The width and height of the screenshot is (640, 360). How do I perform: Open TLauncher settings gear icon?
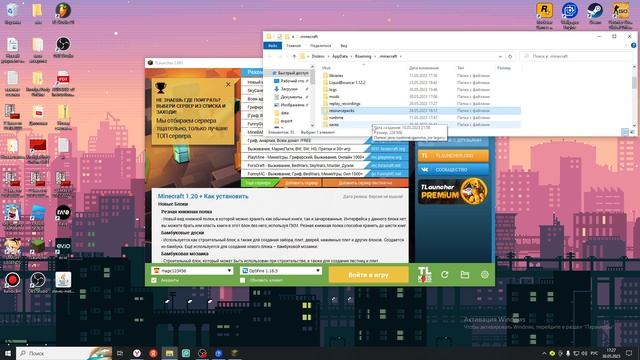[x=484, y=275]
